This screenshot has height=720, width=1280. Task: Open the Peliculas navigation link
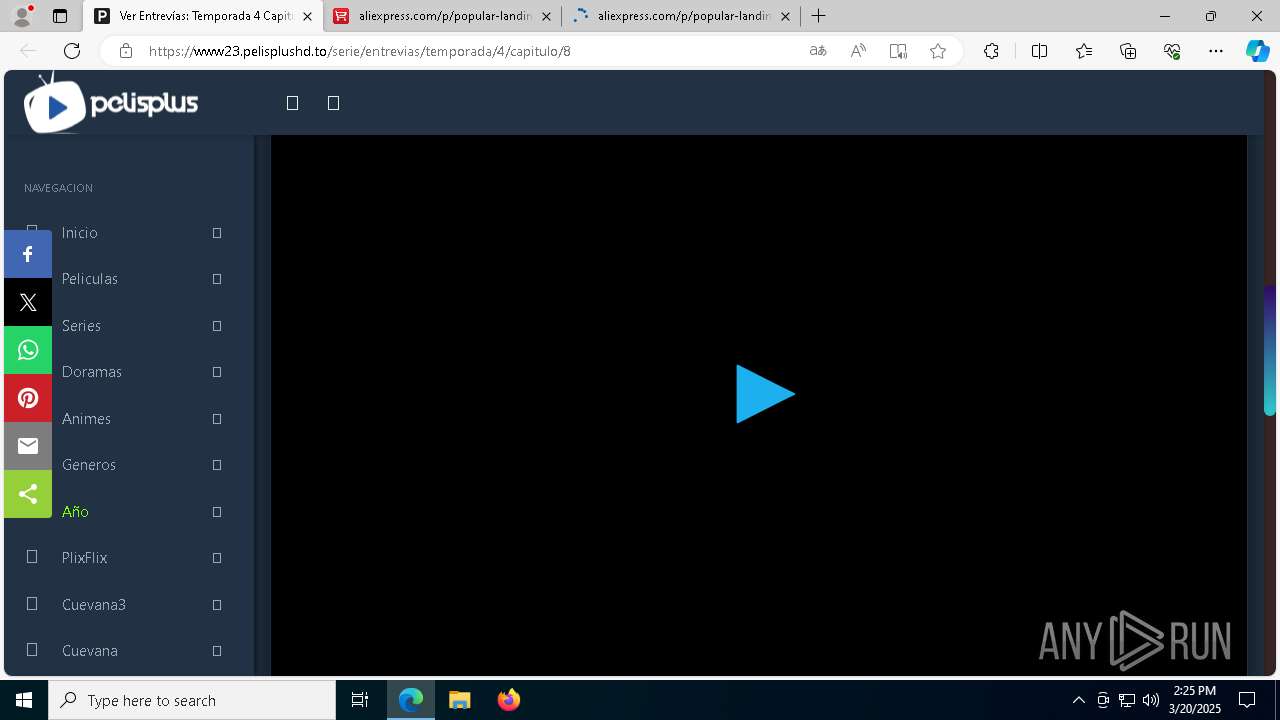click(90, 279)
